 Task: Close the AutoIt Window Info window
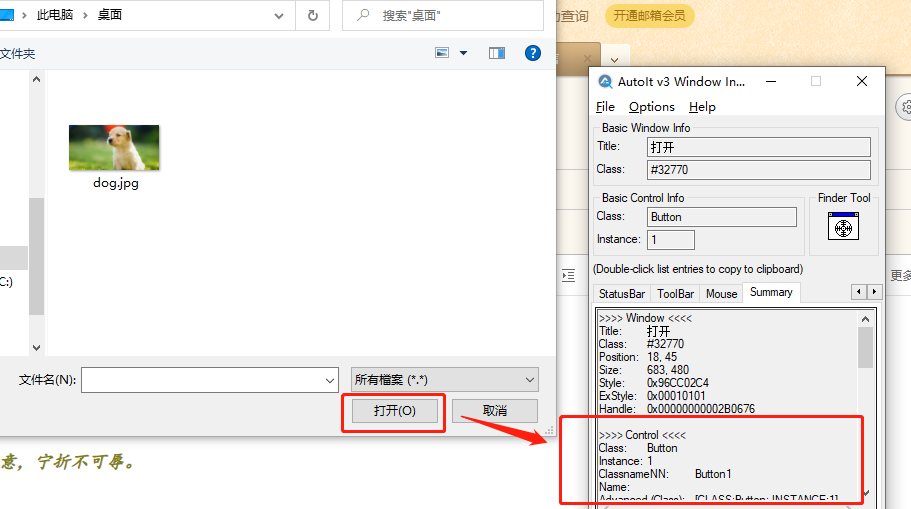pos(862,81)
